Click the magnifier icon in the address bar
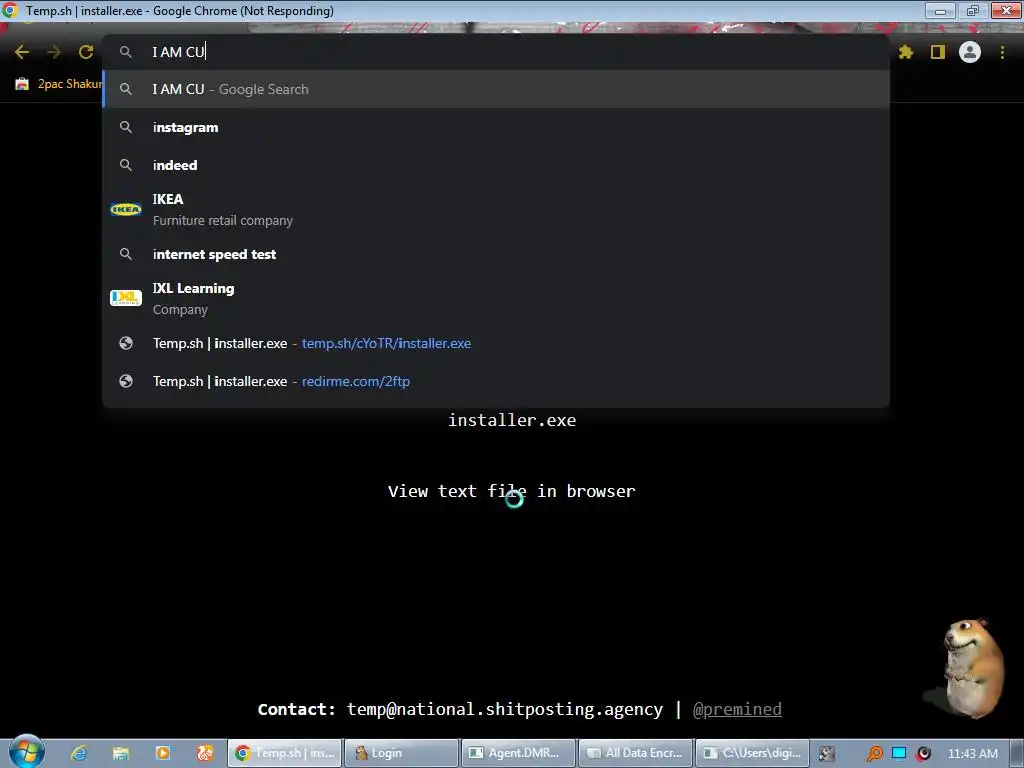Image resolution: width=1024 pixels, height=768 pixels. 126,52
